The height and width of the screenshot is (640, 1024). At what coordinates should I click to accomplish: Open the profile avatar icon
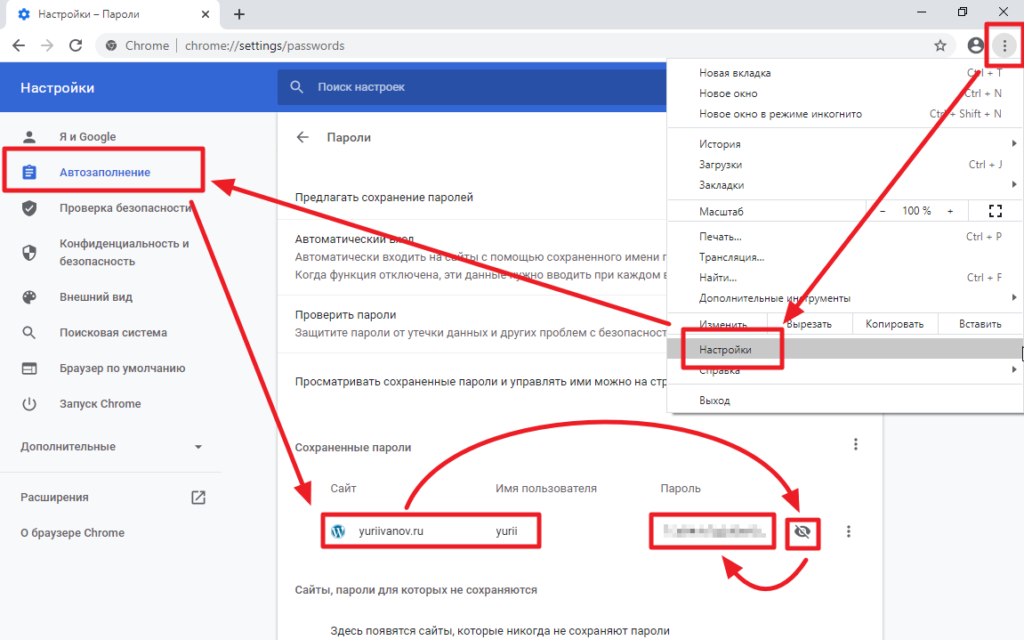coord(976,45)
